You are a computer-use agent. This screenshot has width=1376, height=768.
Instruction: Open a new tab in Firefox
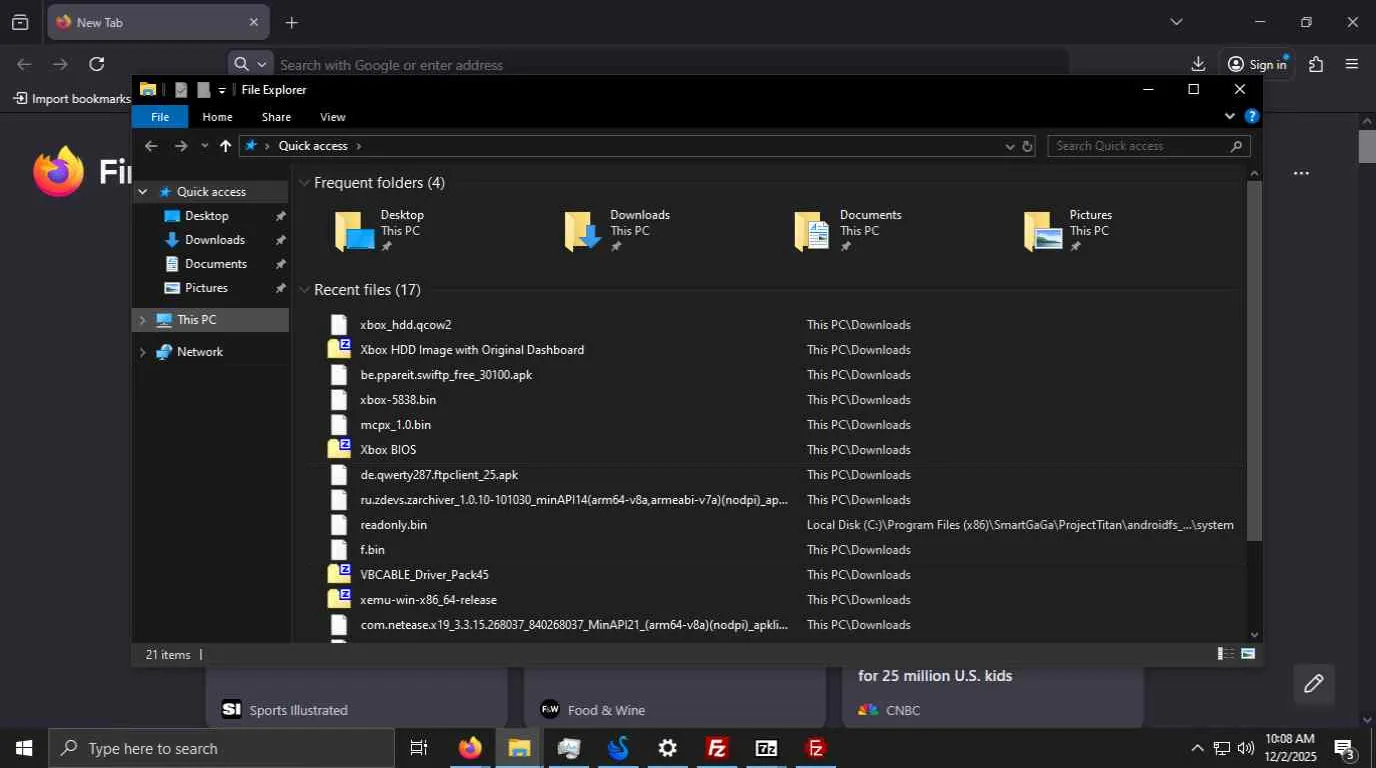click(291, 22)
